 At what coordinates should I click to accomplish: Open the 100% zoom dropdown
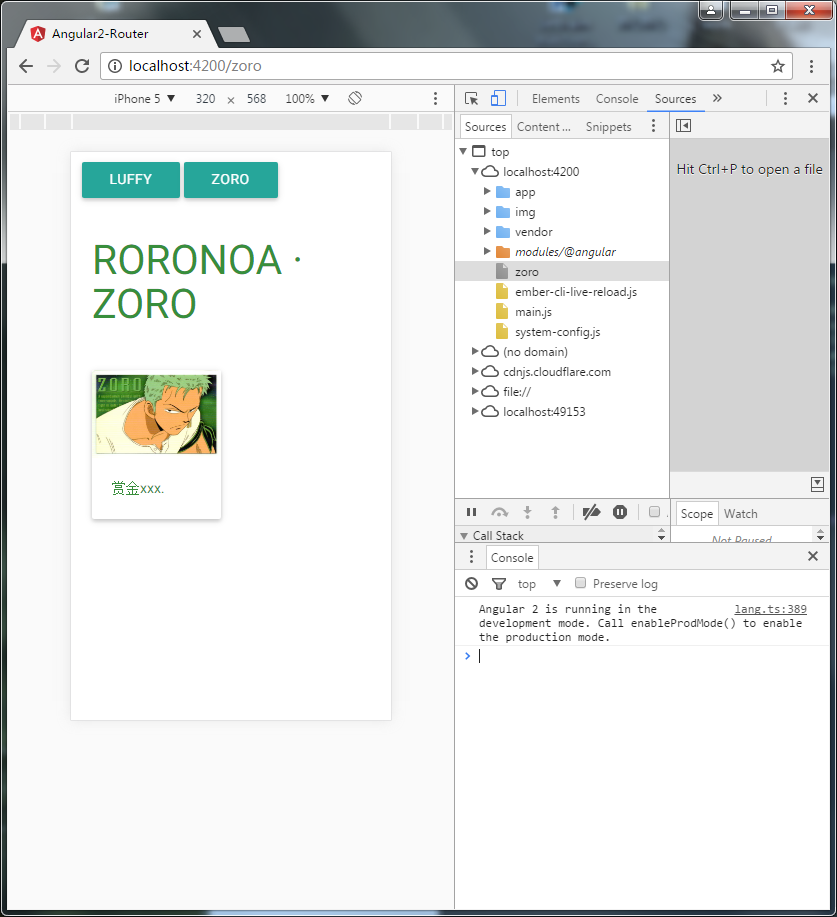pos(307,99)
